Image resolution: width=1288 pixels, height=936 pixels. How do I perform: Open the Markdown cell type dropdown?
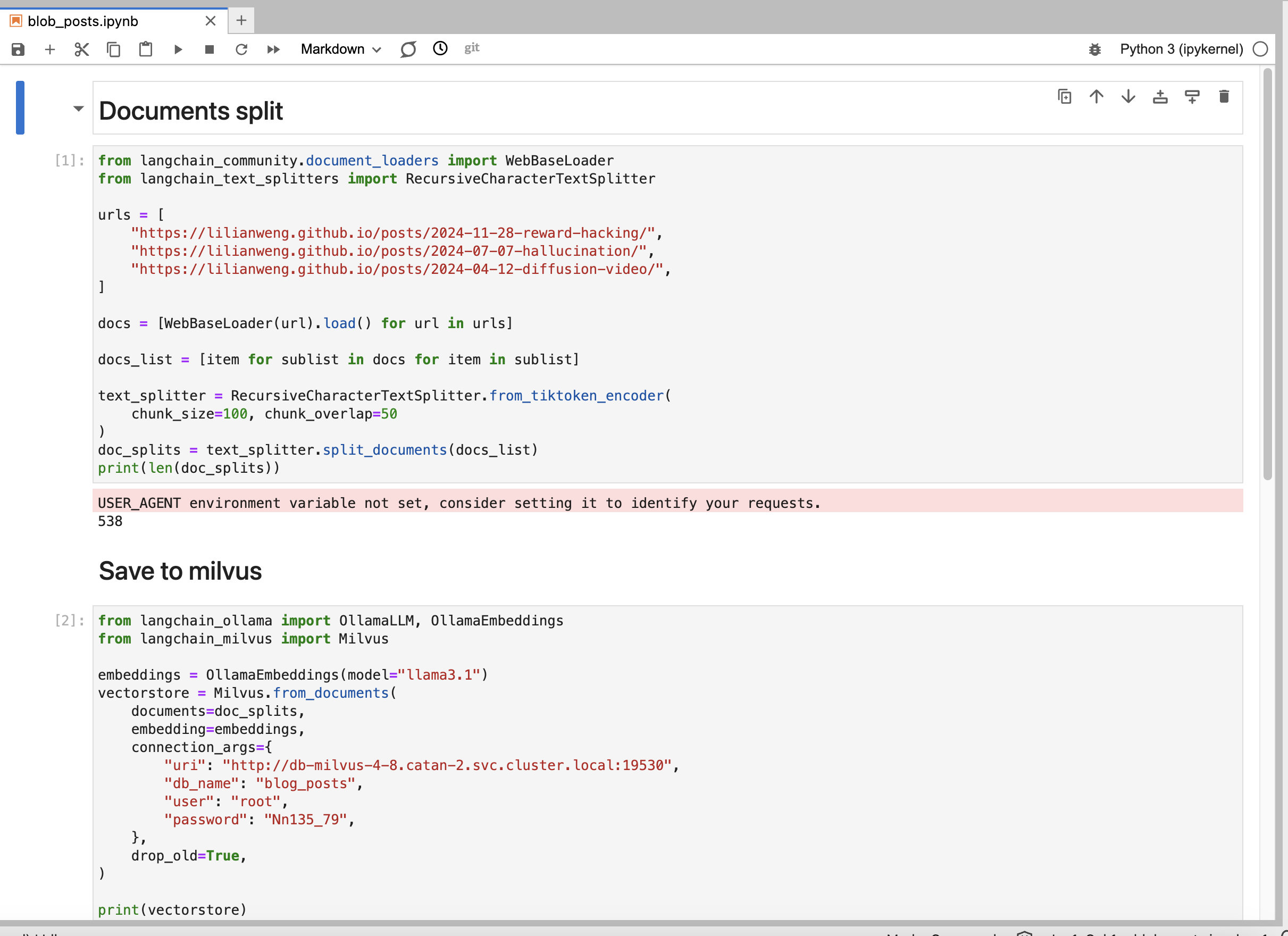point(341,49)
